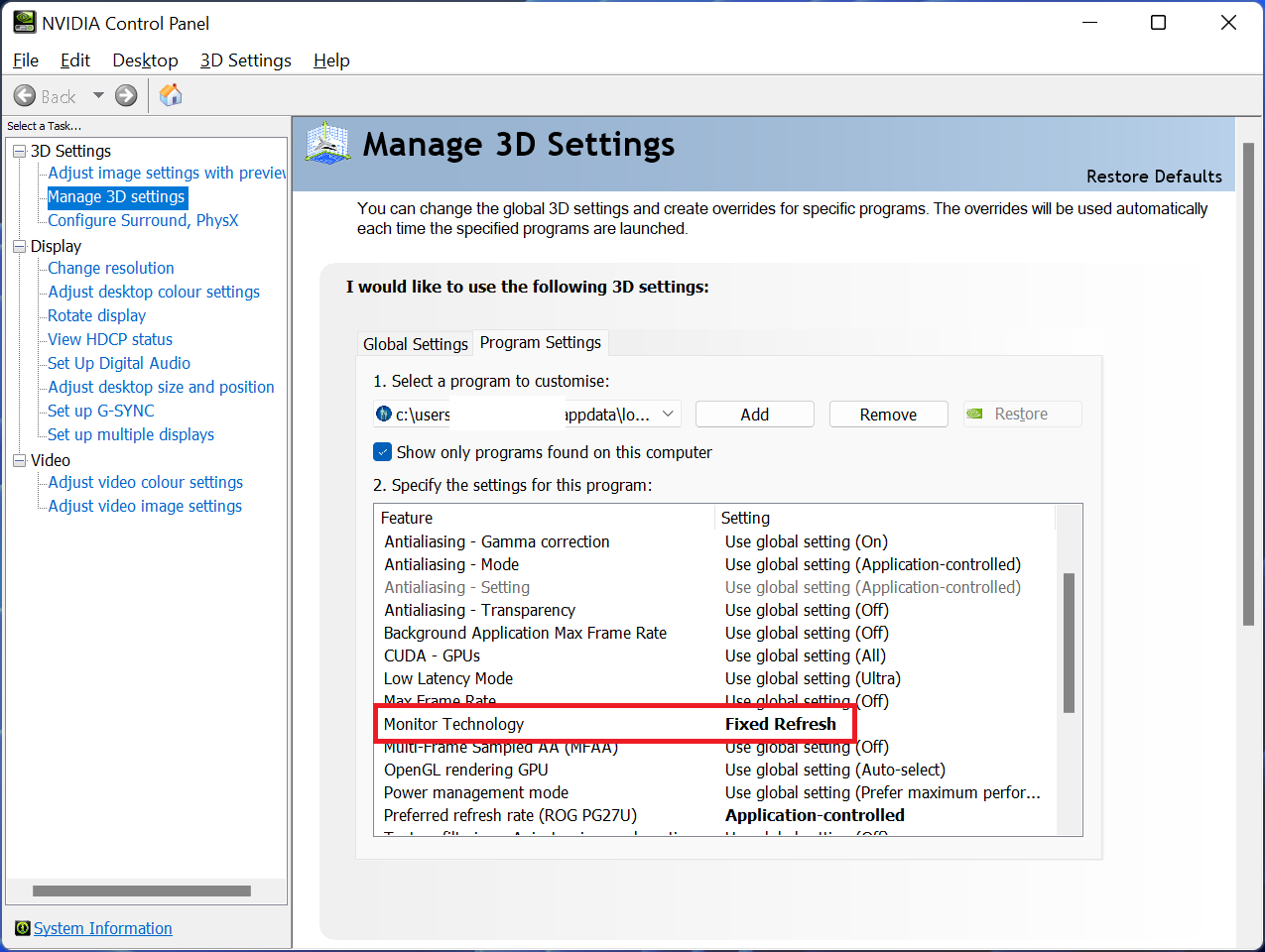Click the main page vertical scrollbar
This screenshot has width=1265, height=952.
tap(1248, 384)
